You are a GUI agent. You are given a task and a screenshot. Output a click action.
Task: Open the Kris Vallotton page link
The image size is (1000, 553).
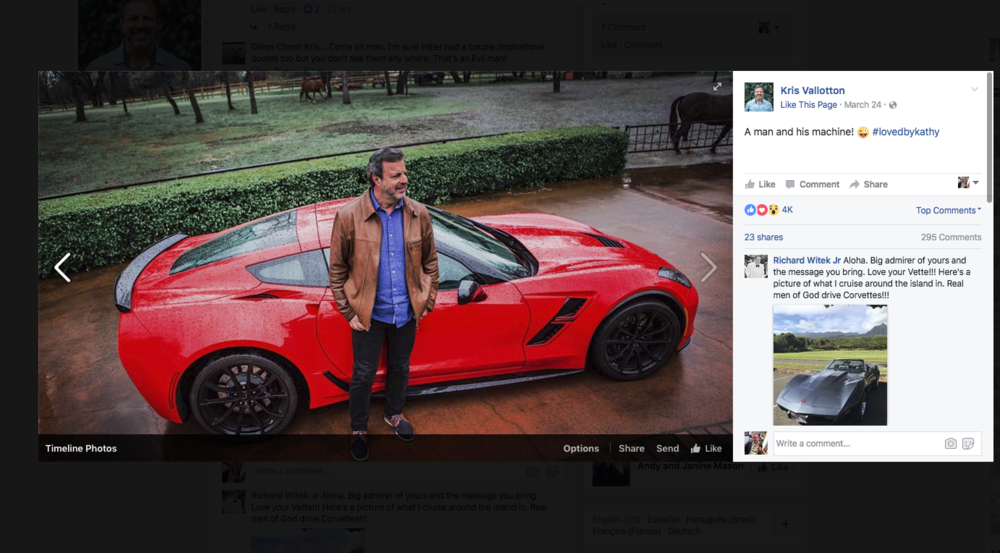point(812,91)
